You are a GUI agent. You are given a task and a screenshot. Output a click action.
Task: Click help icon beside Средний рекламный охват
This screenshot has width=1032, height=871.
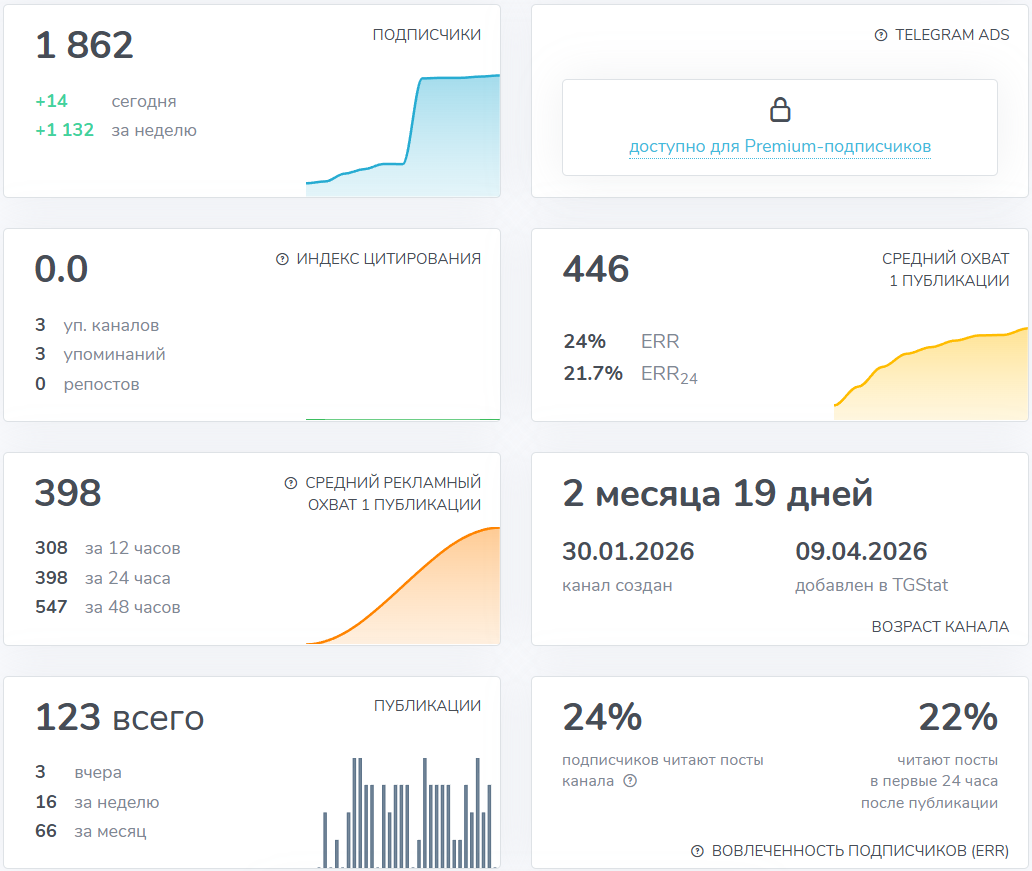tap(292, 483)
